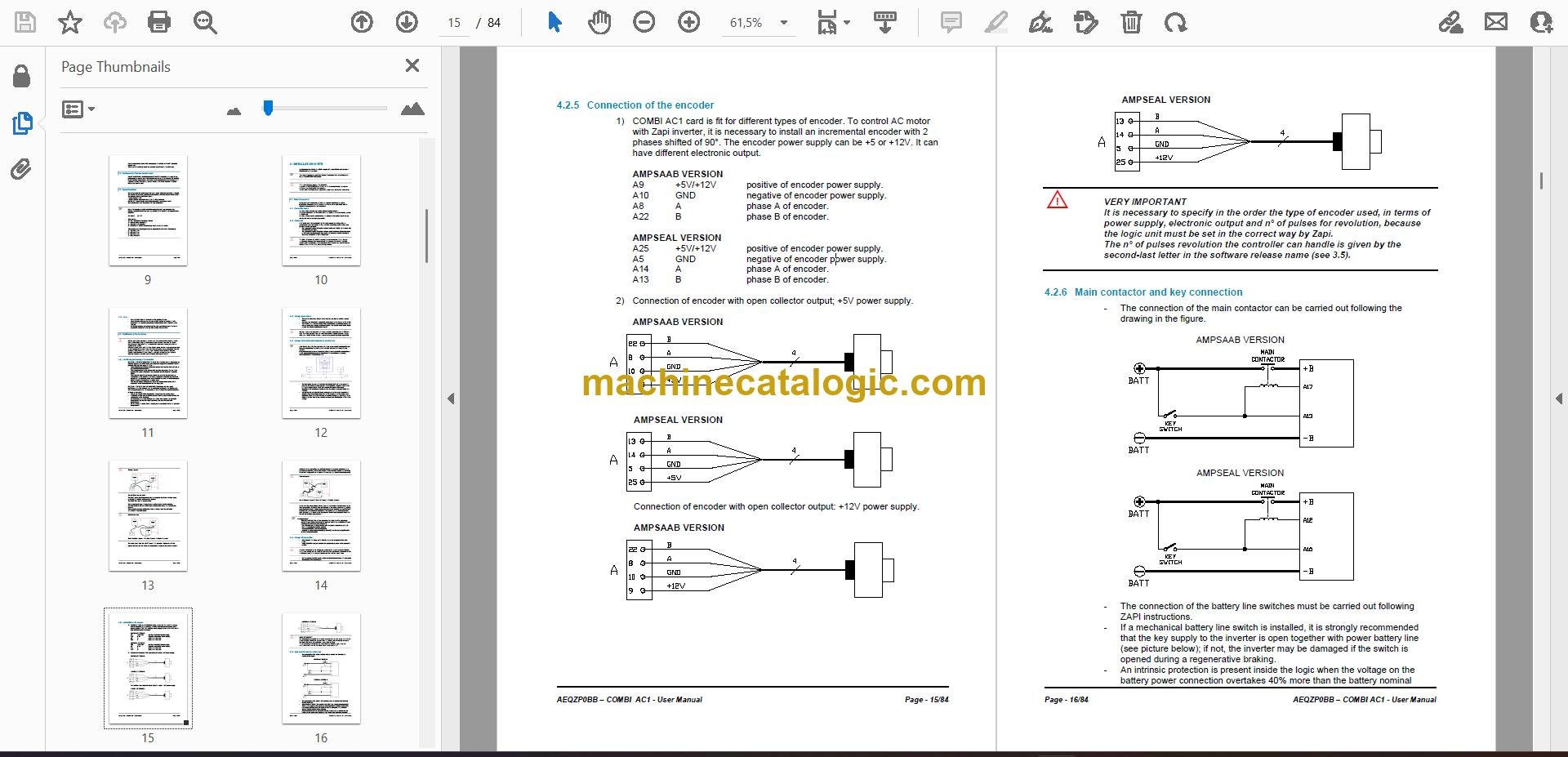
Task: Zoom out with the minus button
Action: tap(644, 22)
